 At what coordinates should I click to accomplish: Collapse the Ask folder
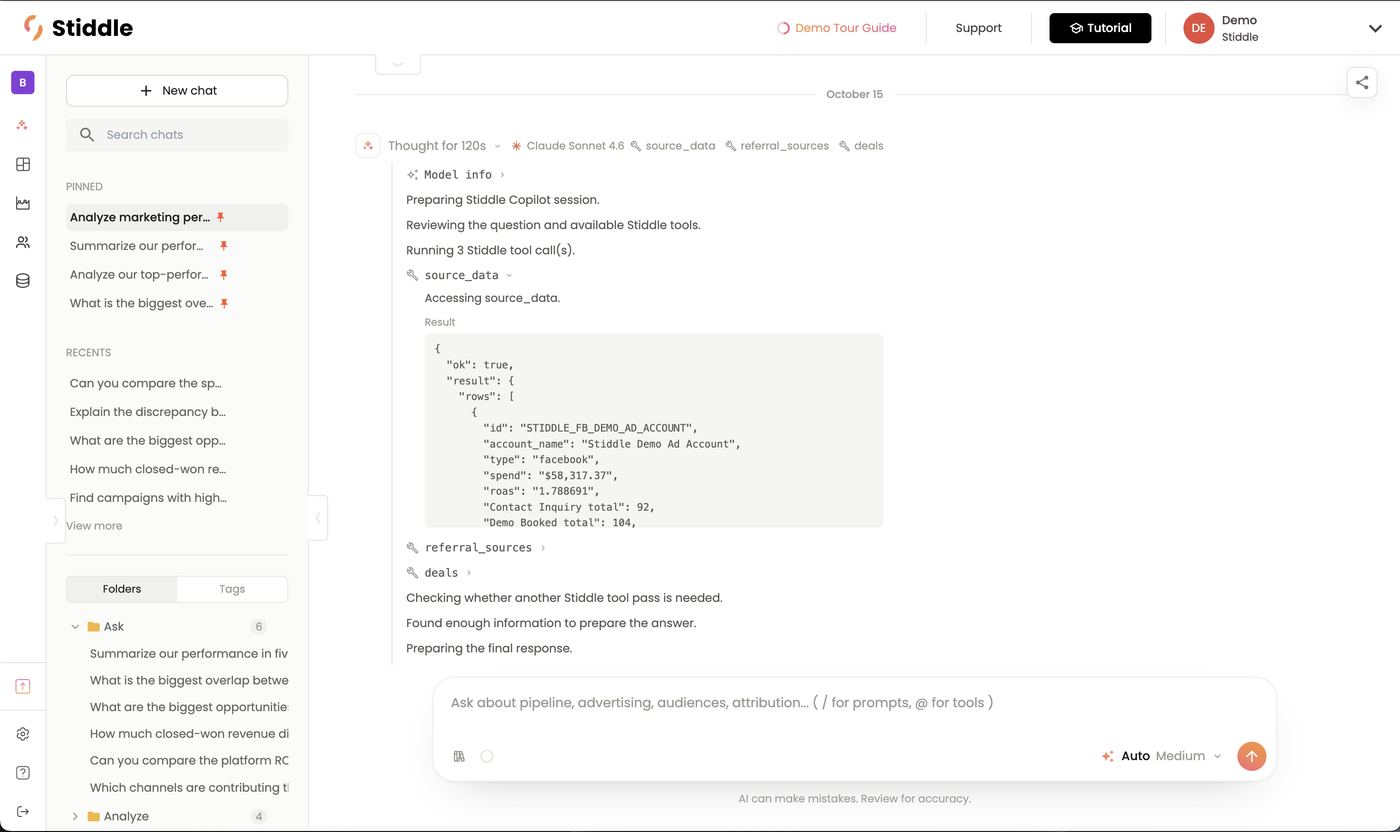[75, 627]
